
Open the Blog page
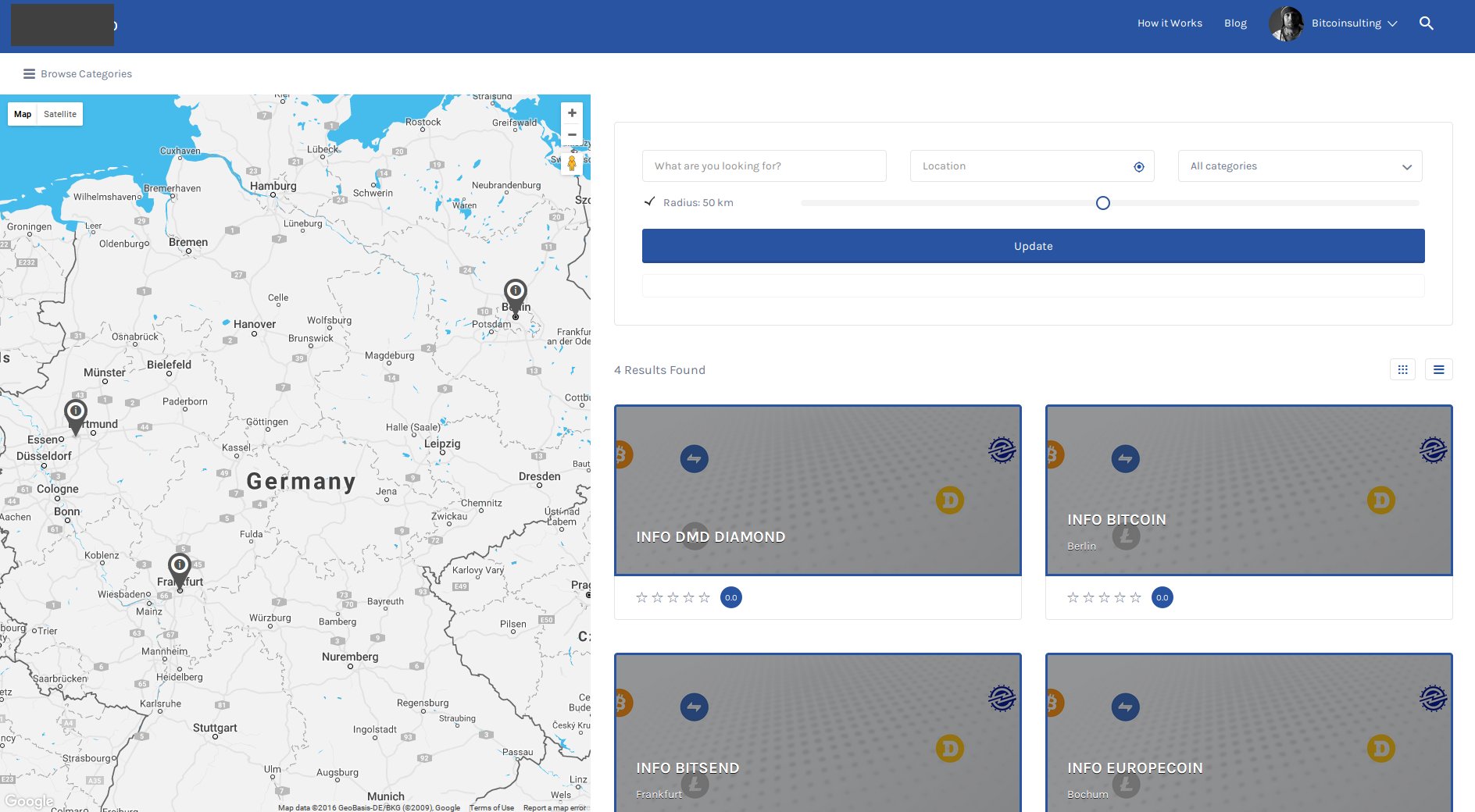pyautogui.click(x=1235, y=23)
